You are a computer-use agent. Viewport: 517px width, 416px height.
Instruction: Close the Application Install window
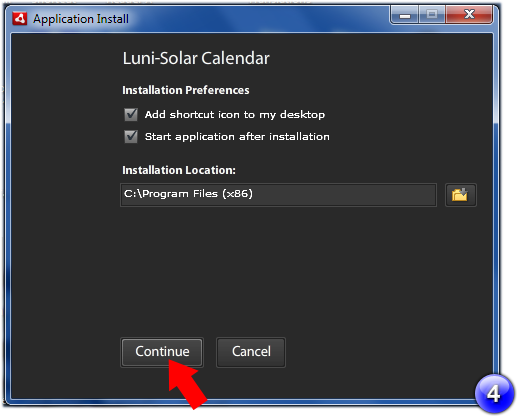click(469, 15)
